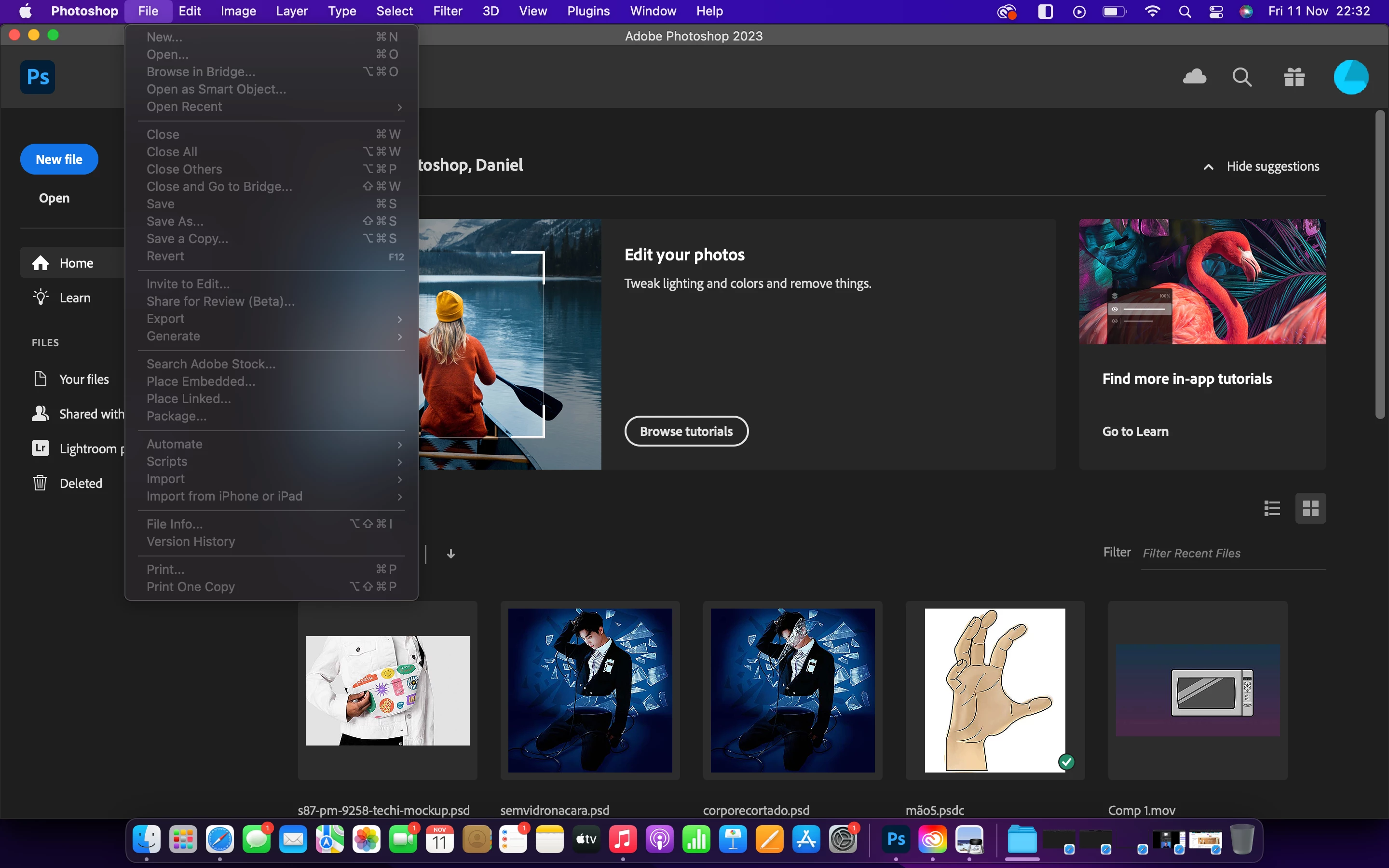Switch recent files to grid view
Viewport: 1389px width, 868px height.
(x=1310, y=508)
